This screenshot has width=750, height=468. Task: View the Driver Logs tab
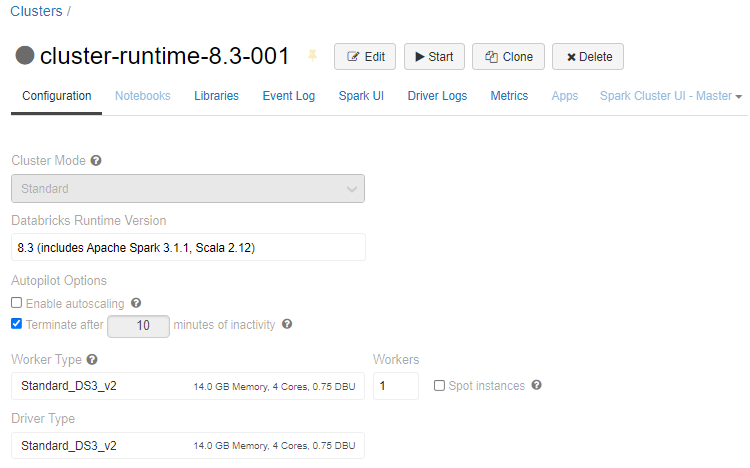pos(437,96)
